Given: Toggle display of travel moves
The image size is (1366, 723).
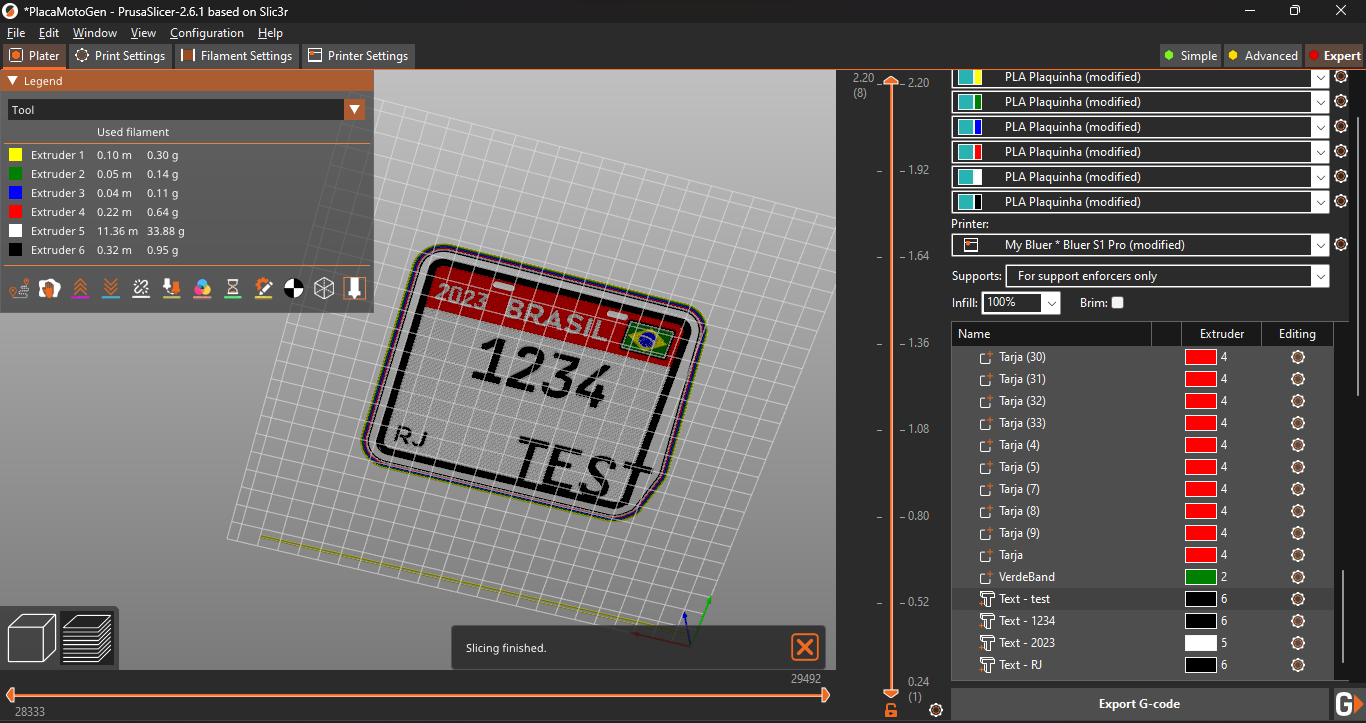Looking at the screenshot, I should [19, 288].
